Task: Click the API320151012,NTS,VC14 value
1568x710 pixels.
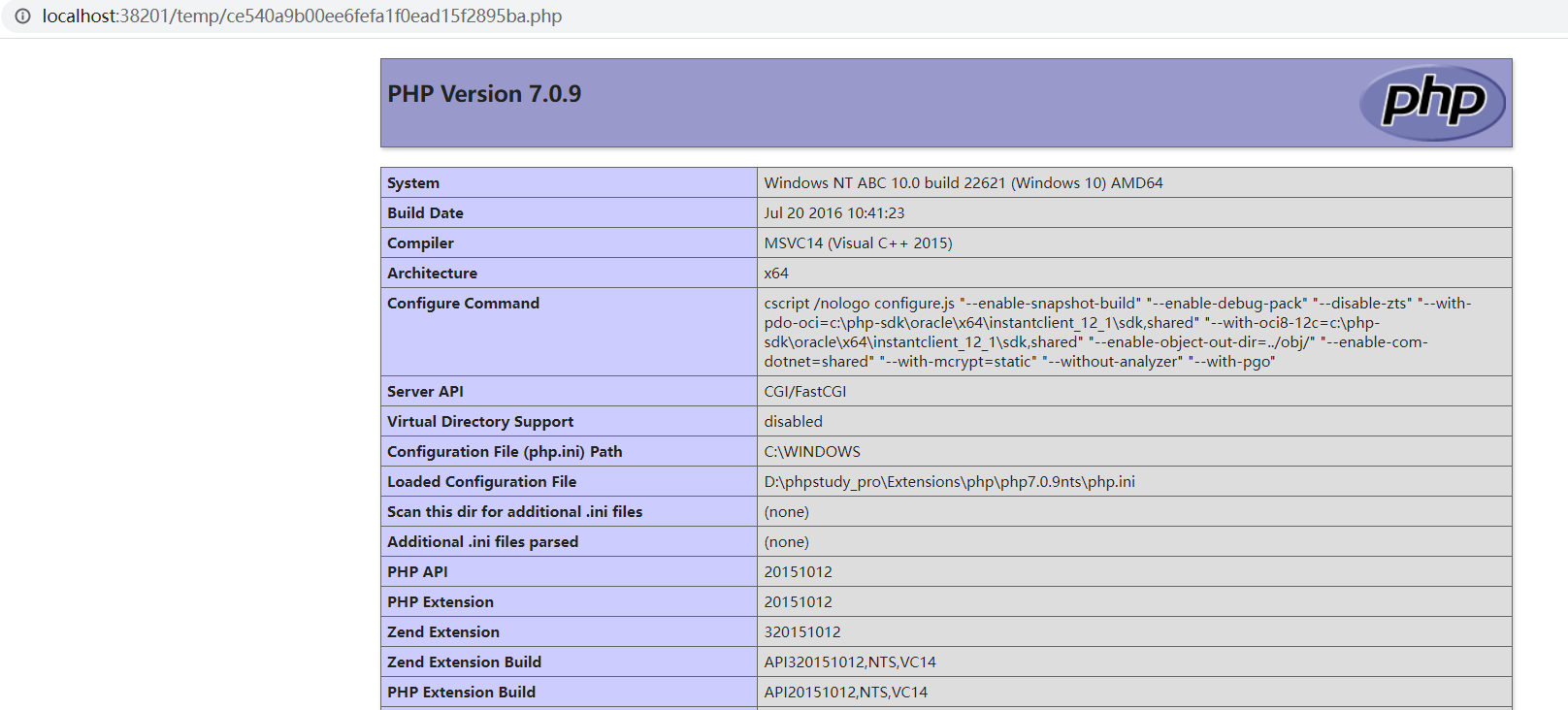Action: 850,662
